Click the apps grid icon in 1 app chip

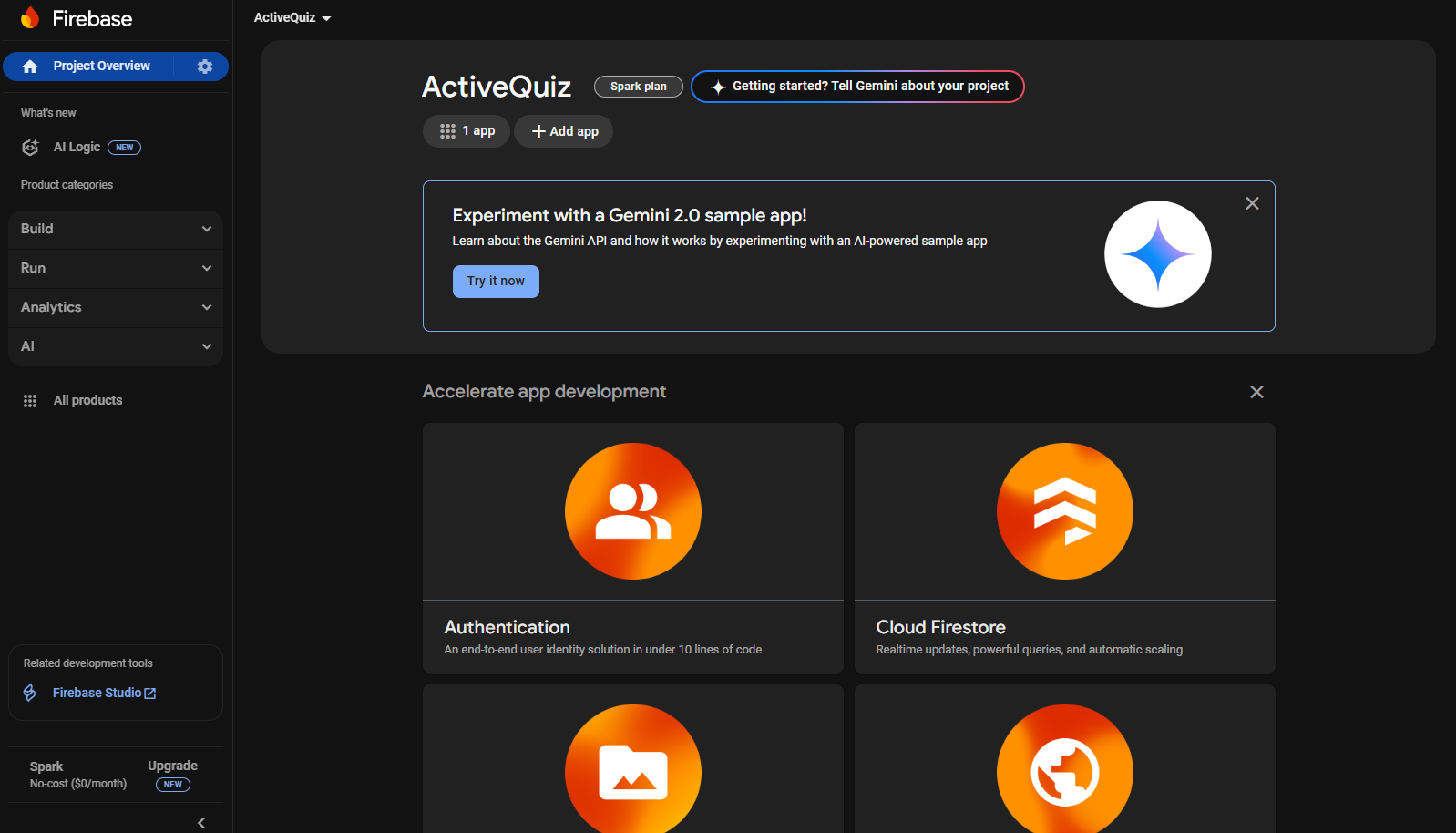coord(447,131)
